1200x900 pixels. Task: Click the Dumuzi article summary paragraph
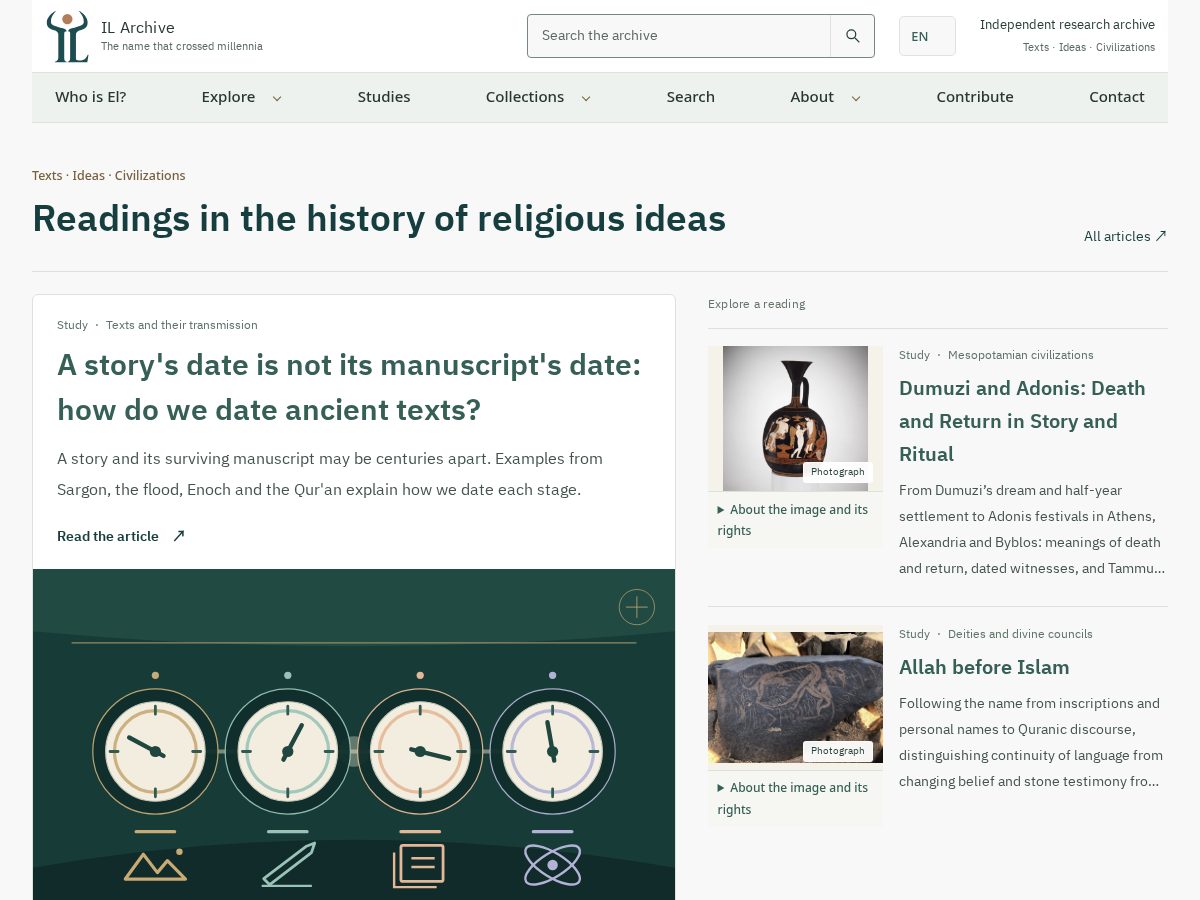1031,529
